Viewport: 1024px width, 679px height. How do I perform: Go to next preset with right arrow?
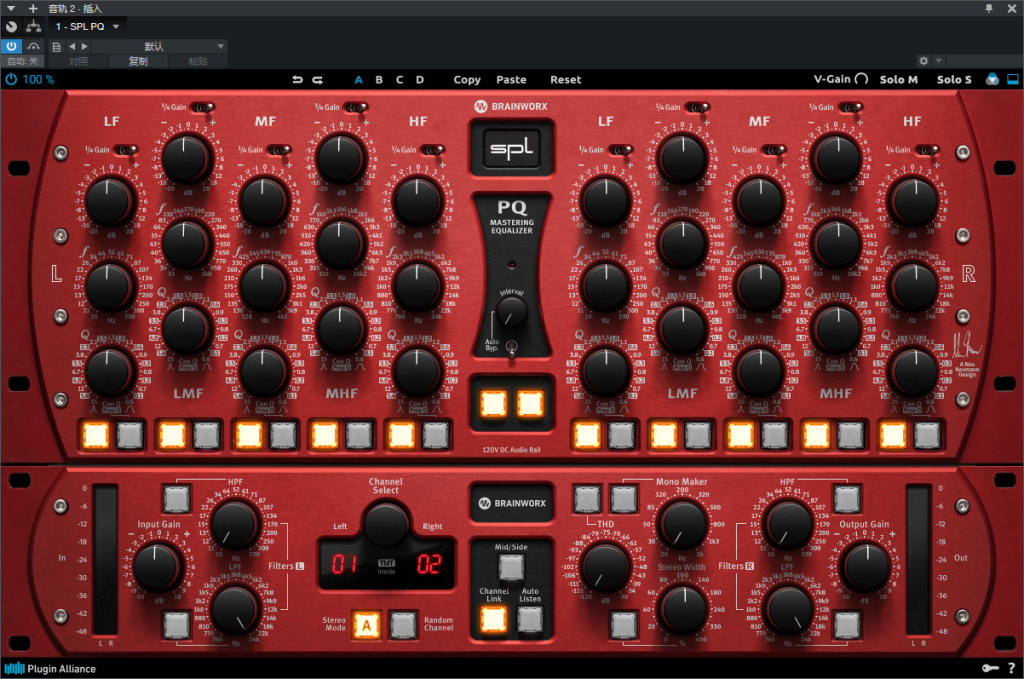[84, 46]
